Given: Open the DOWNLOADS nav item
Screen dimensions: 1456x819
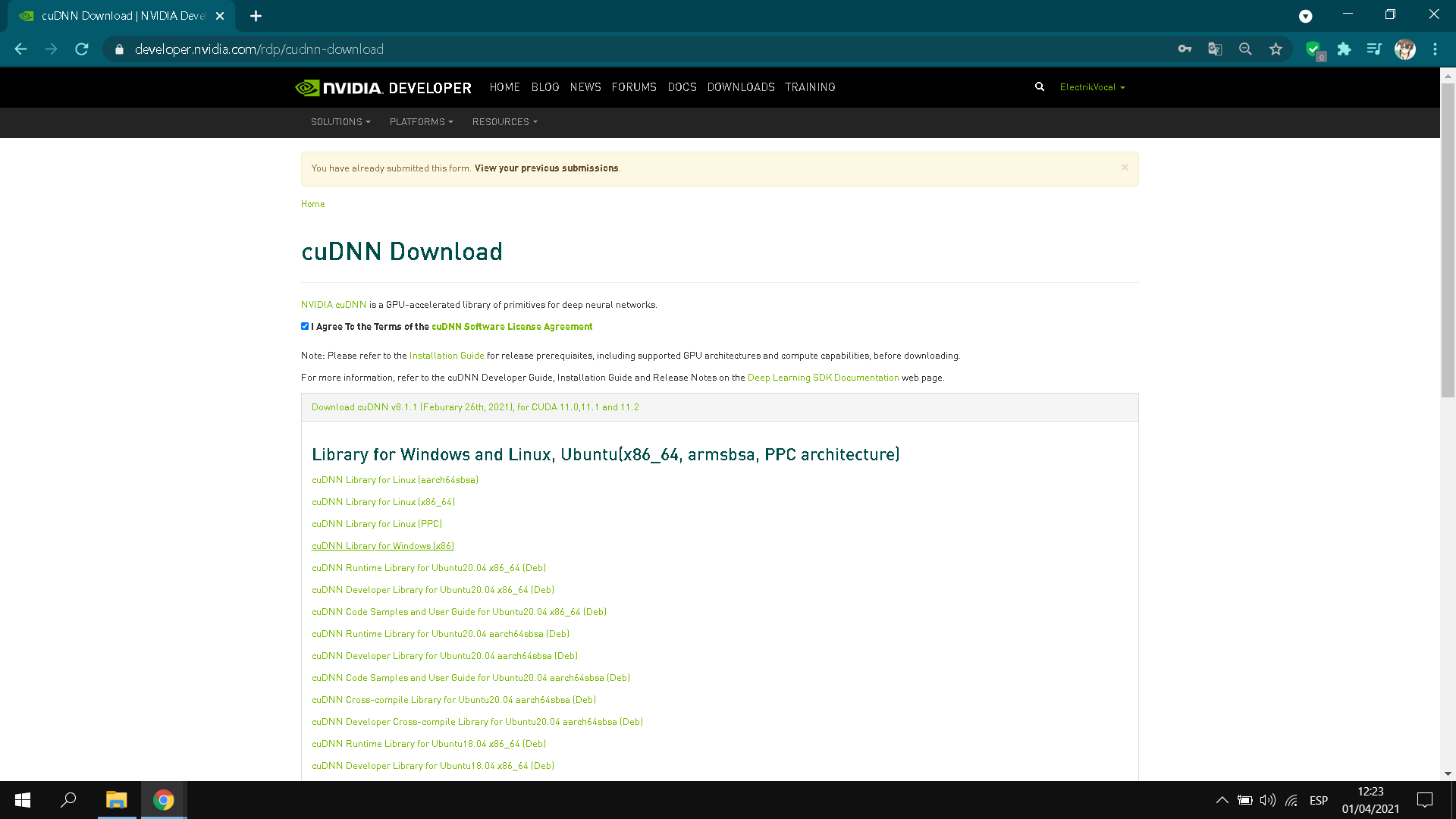Looking at the screenshot, I should click(x=741, y=87).
